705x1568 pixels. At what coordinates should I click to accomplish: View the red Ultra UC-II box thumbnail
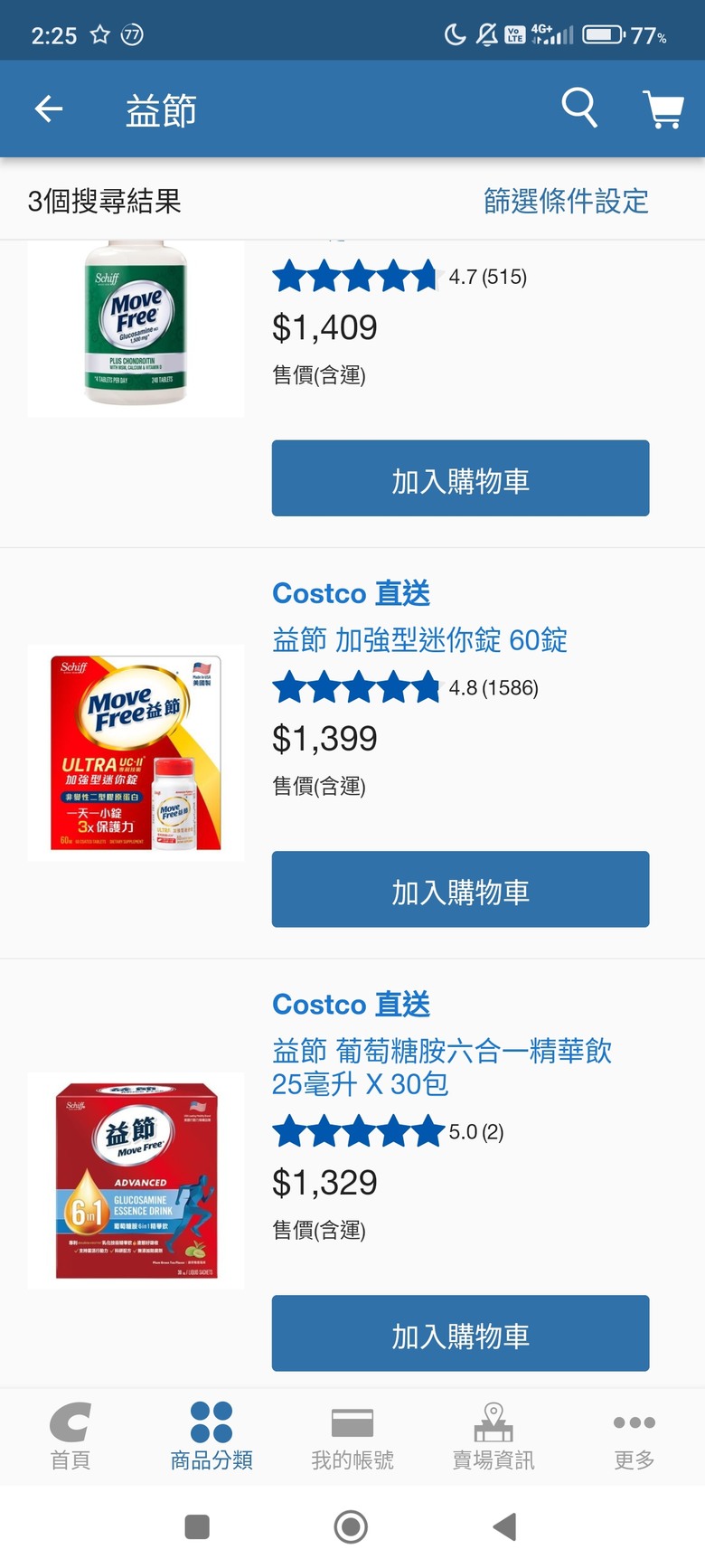click(x=136, y=753)
